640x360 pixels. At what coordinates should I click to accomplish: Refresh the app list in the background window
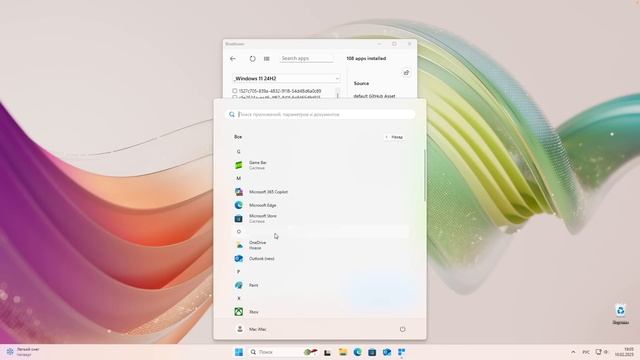coord(252,59)
